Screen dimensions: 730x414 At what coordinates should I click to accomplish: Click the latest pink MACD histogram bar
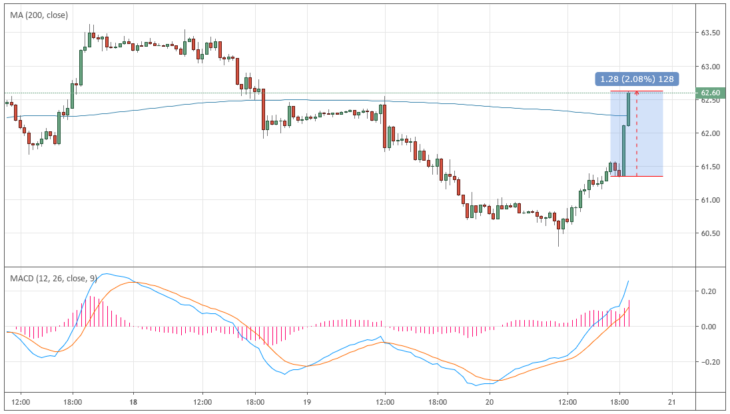(629, 313)
